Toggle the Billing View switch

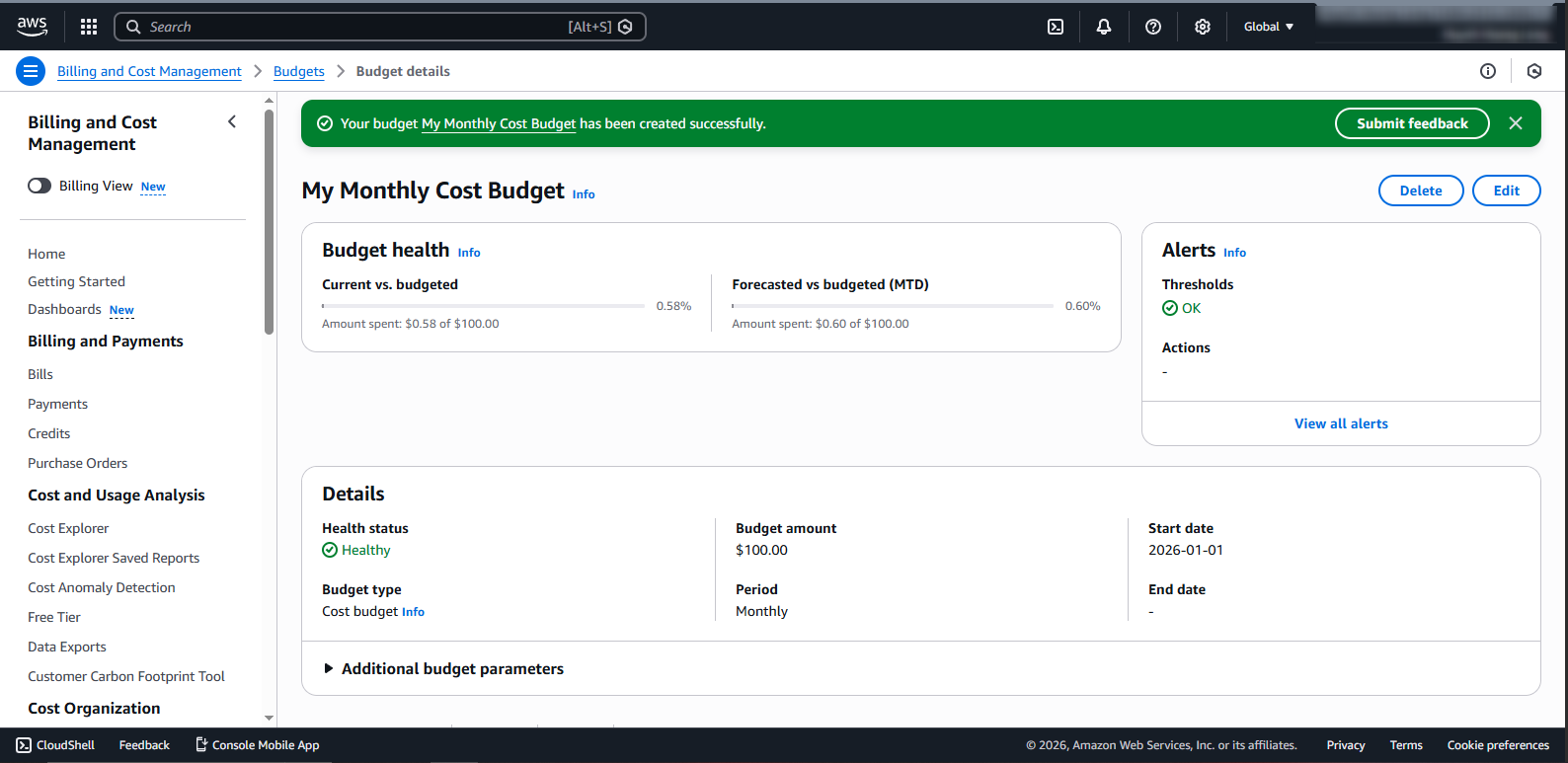[x=39, y=186]
